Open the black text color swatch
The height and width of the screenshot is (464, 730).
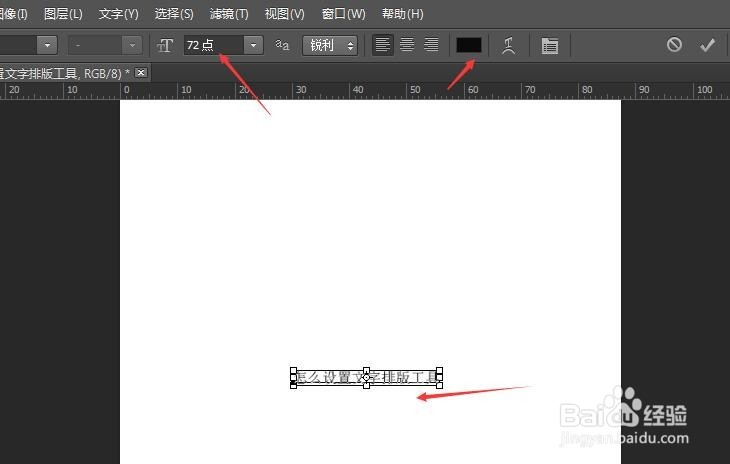[469, 45]
